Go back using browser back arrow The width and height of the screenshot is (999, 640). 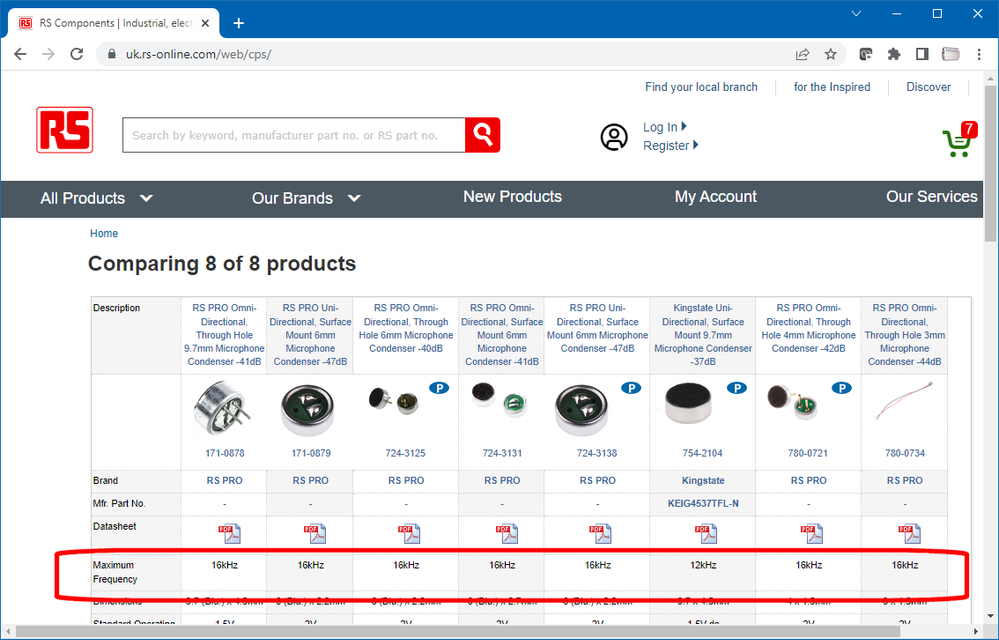pyautogui.click(x=20, y=54)
